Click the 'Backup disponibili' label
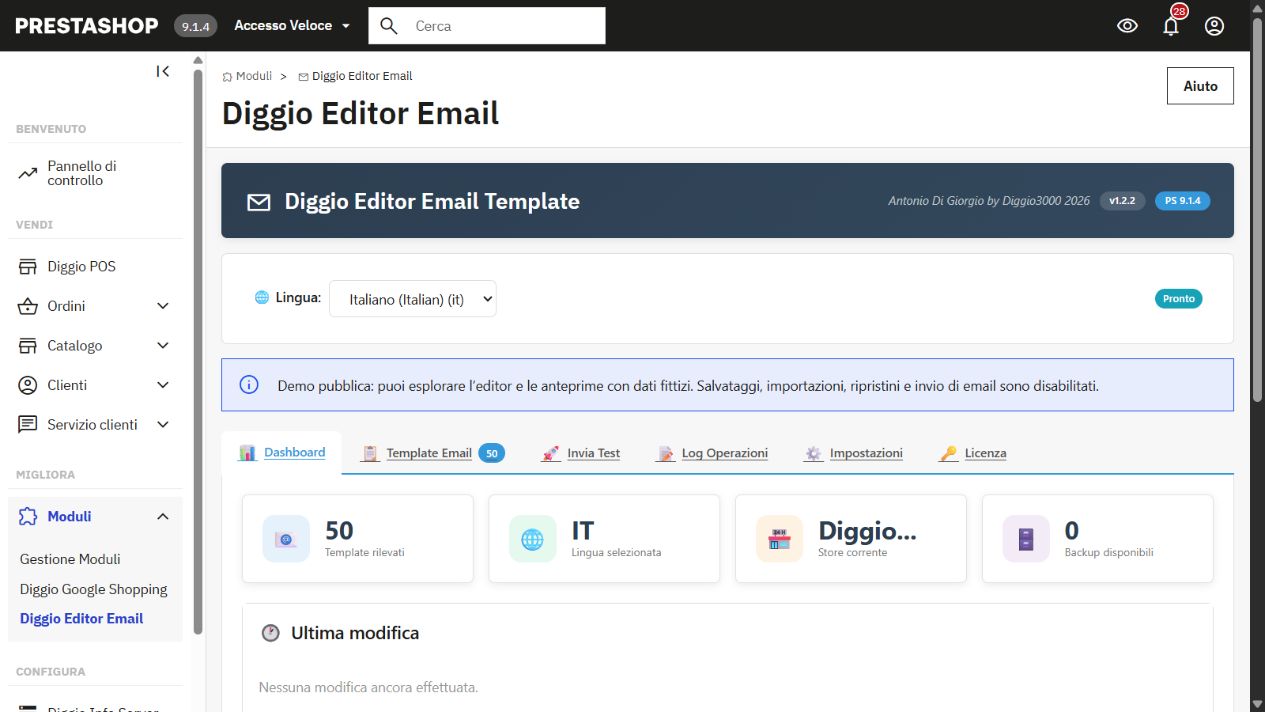This screenshot has width=1265, height=712. pos(1109,552)
